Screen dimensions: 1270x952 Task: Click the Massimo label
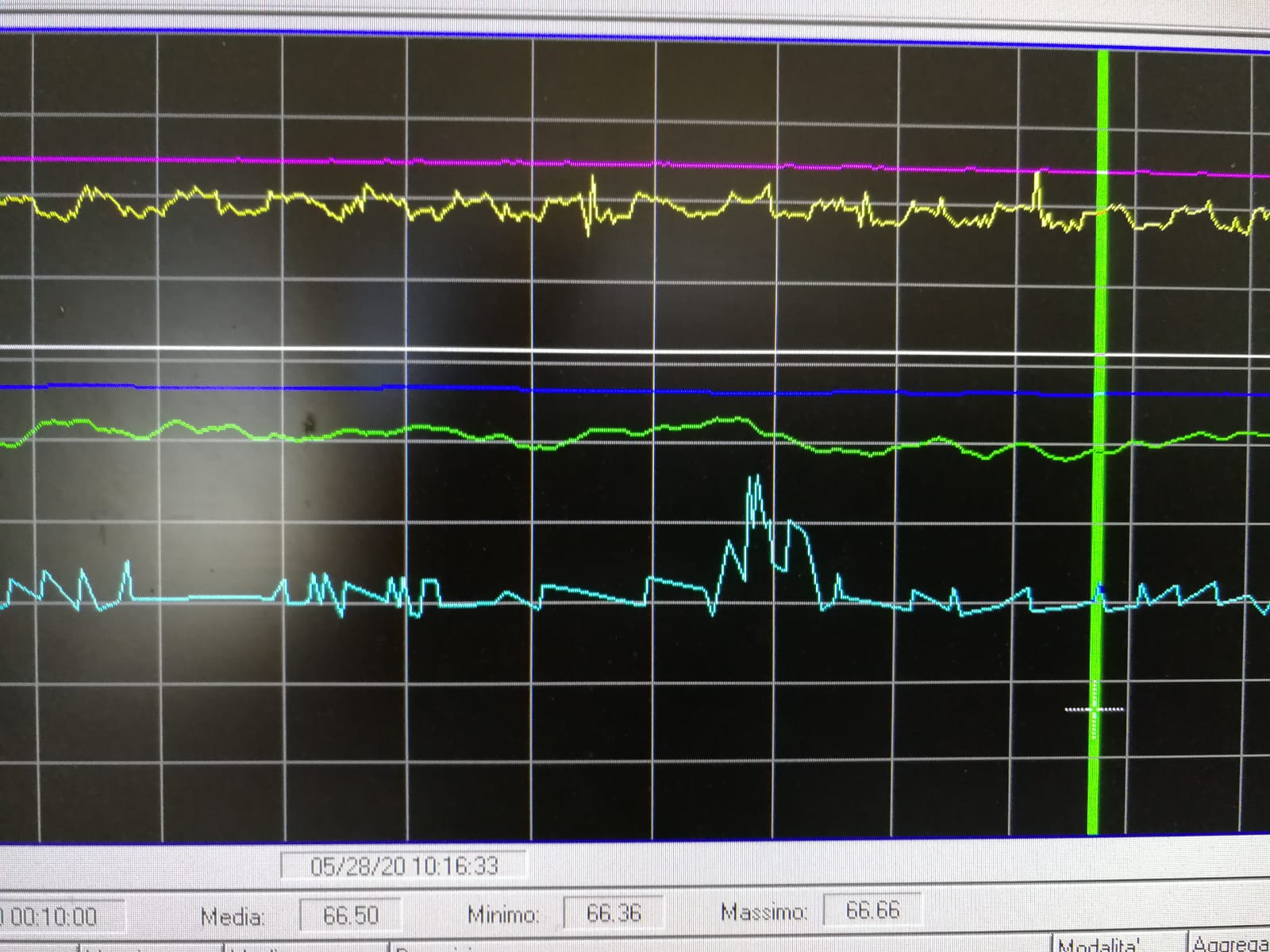point(764,912)
